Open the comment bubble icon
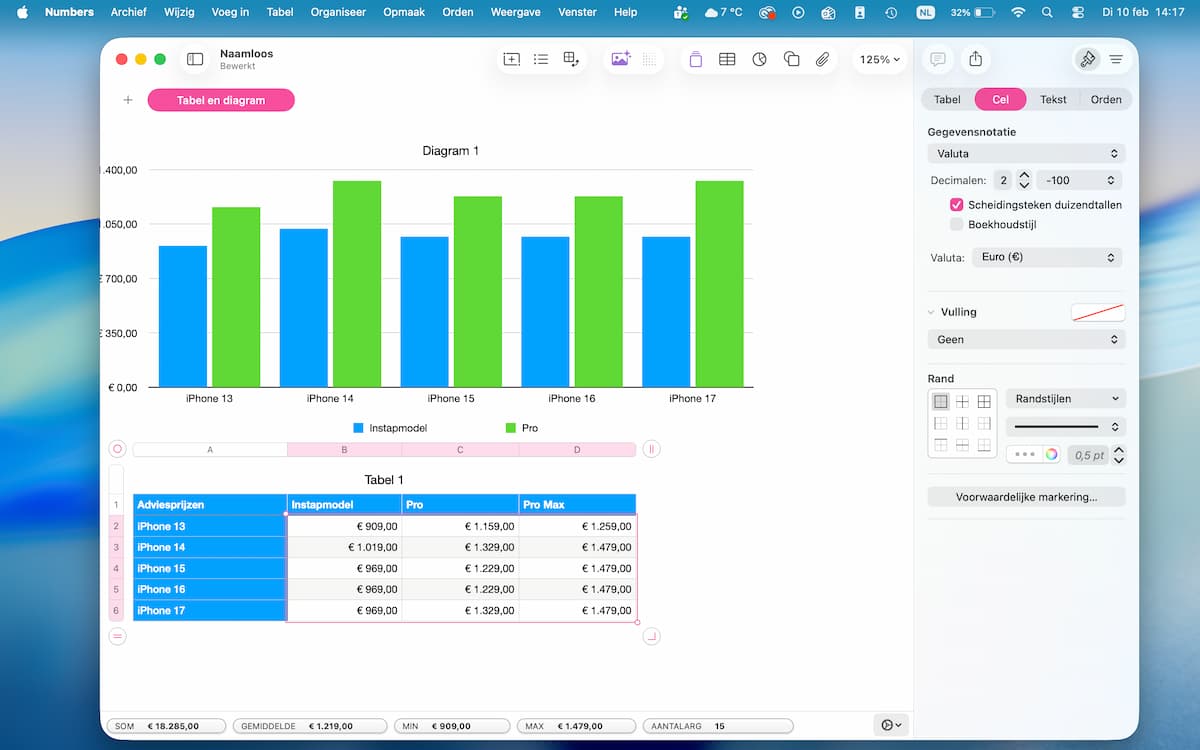The width and height of the screenshot is (1200, 750). coord(937,60)
